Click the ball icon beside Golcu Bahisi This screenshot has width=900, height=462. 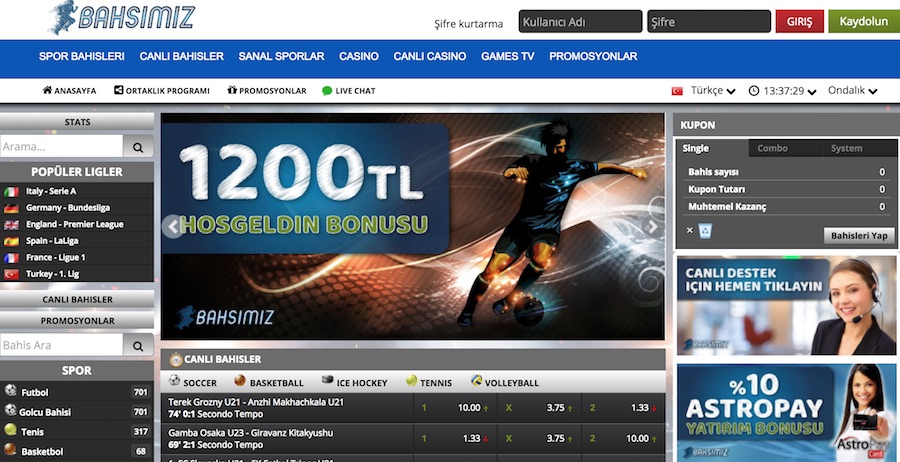pyautogui.click(x=10, y=410)
